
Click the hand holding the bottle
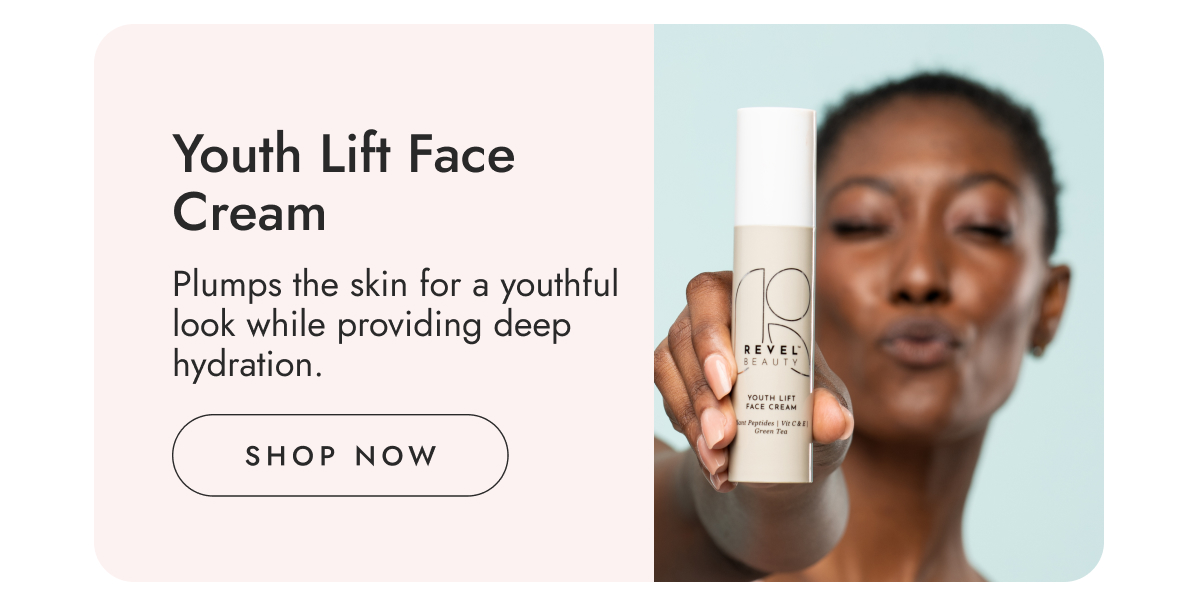[x=720, y=380]
